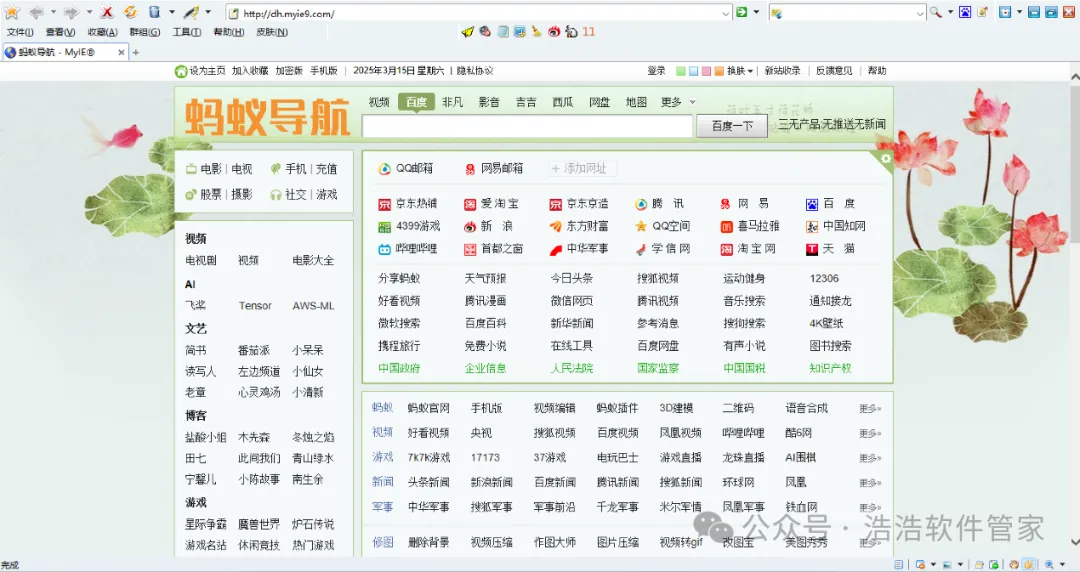
Task: Pick the blue skin color swatch
Action: coord(694,71)
